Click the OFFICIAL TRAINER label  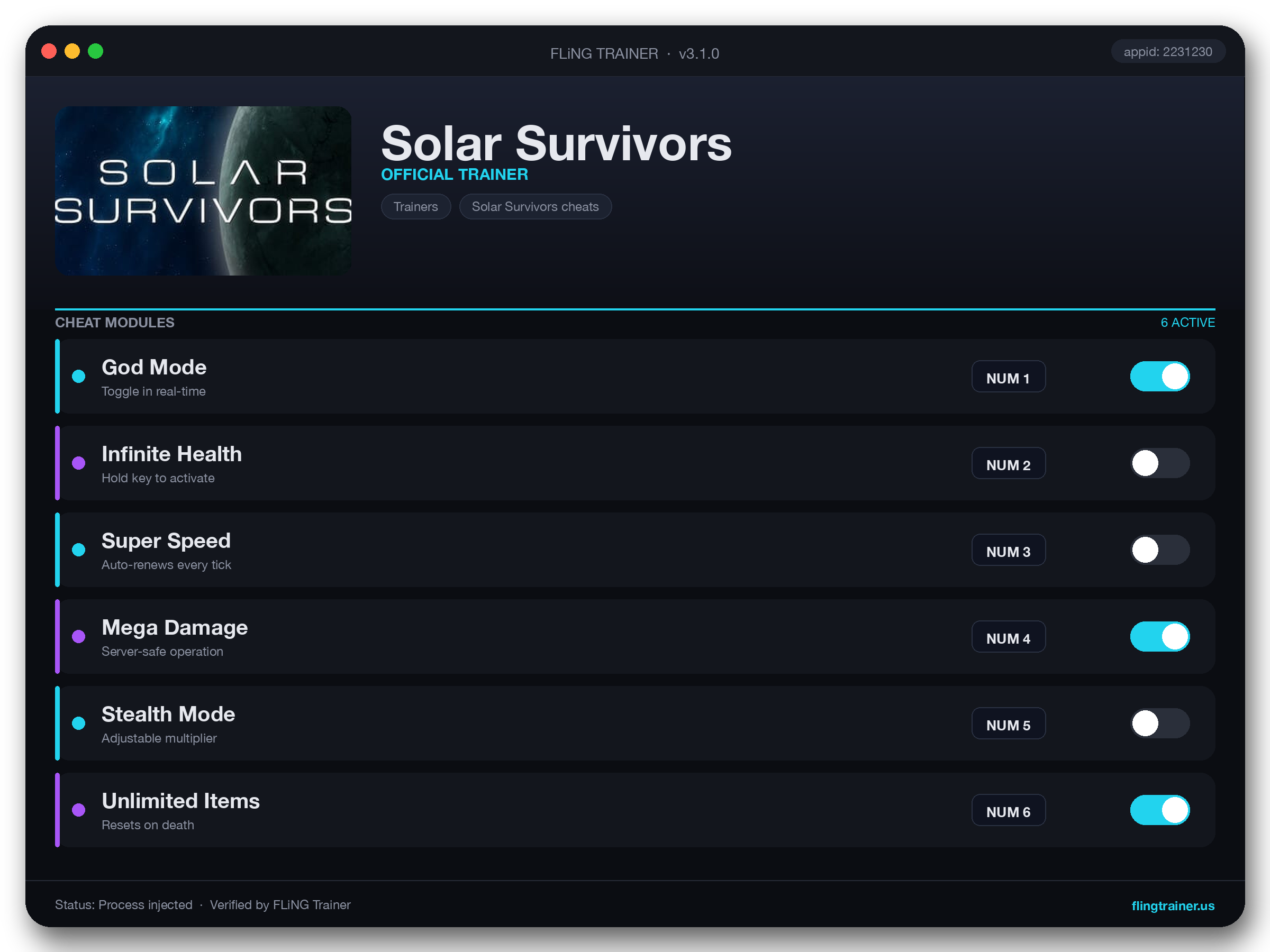455,175
